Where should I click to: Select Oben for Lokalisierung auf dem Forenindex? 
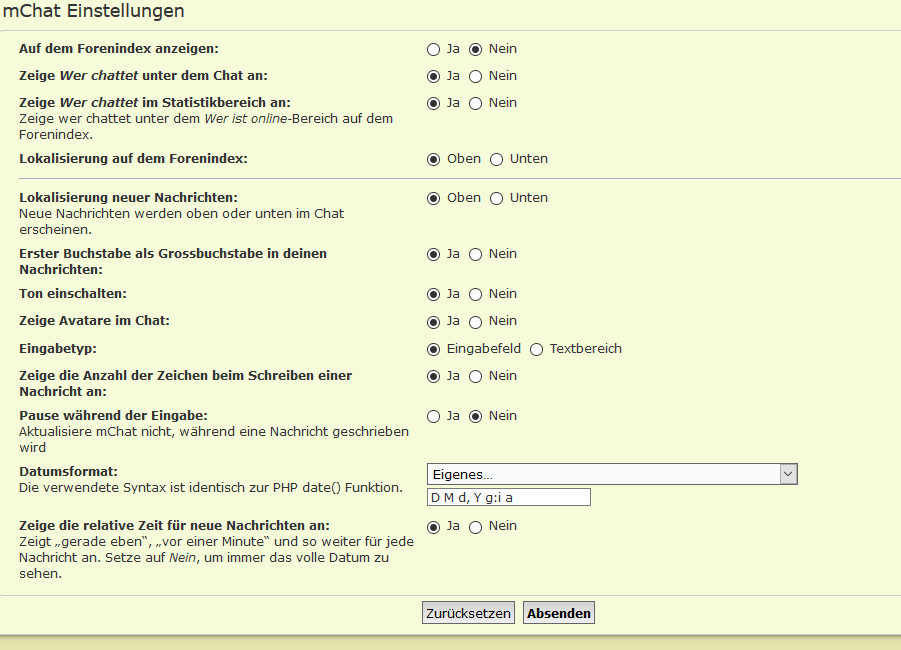[x=433, y=159]
